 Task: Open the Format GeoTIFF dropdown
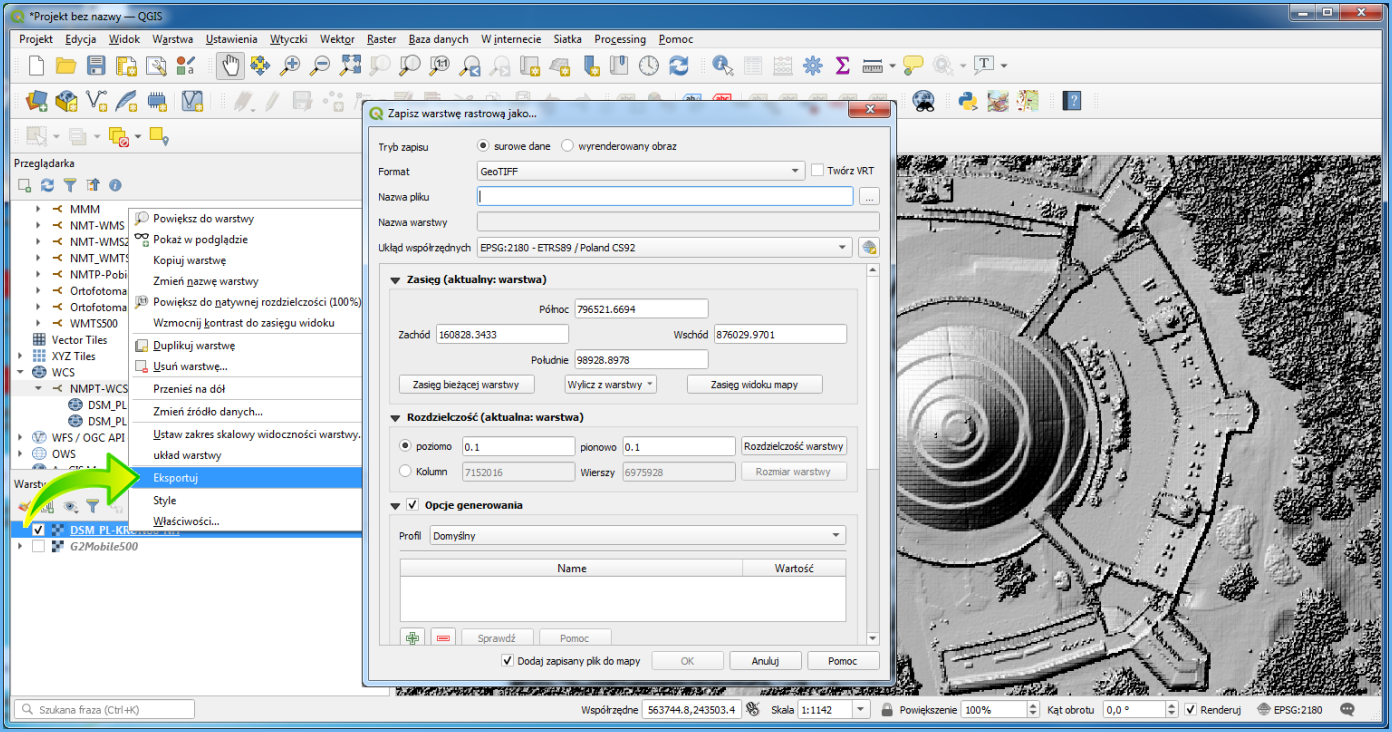point(640,171)
